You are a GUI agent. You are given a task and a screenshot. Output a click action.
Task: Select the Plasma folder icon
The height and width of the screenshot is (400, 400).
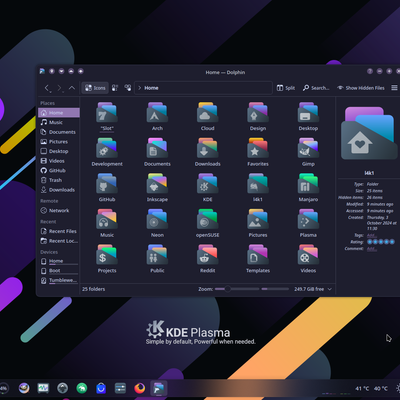pyautogui.click(x=308, y=219)
